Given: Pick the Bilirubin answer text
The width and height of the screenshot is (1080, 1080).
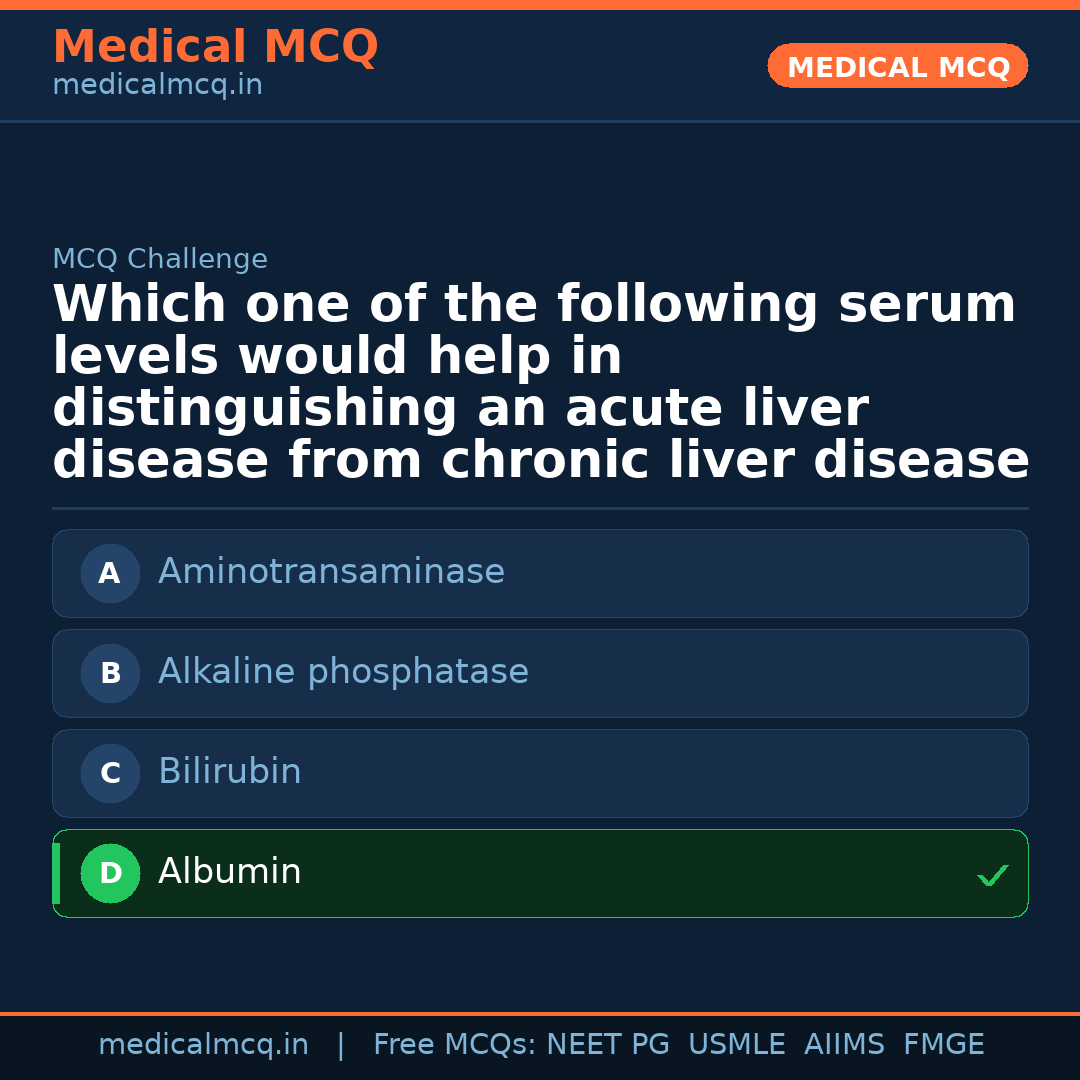Looking at the screenshot, I should tap(229, 772).
